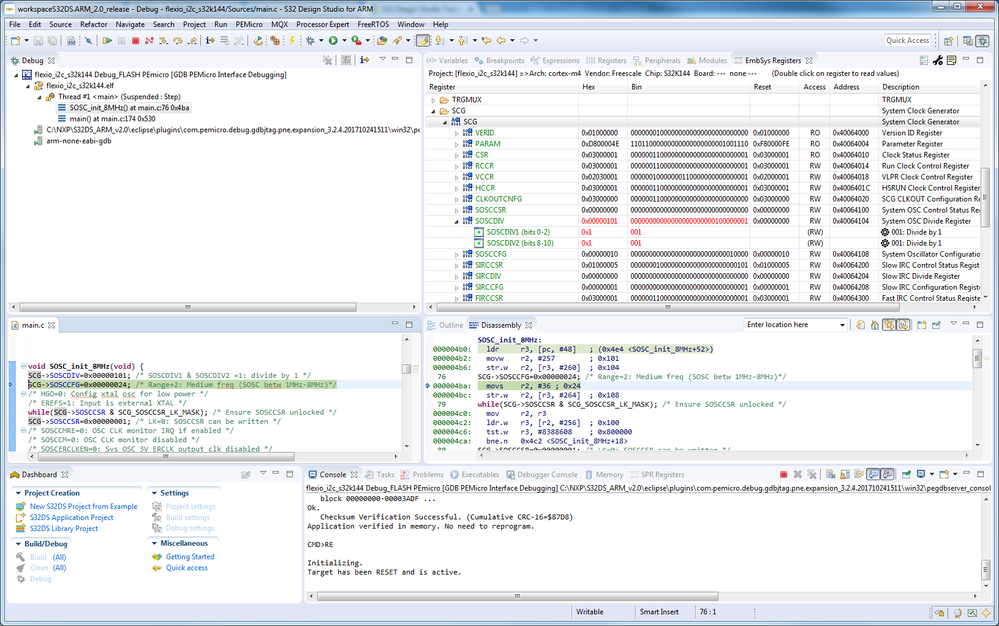
Task: Click the Flash lightning bolt icon
Action: [292, 41]
